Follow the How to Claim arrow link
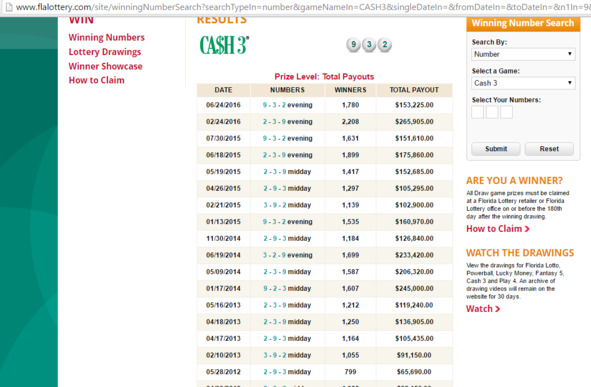 (498, 229)
